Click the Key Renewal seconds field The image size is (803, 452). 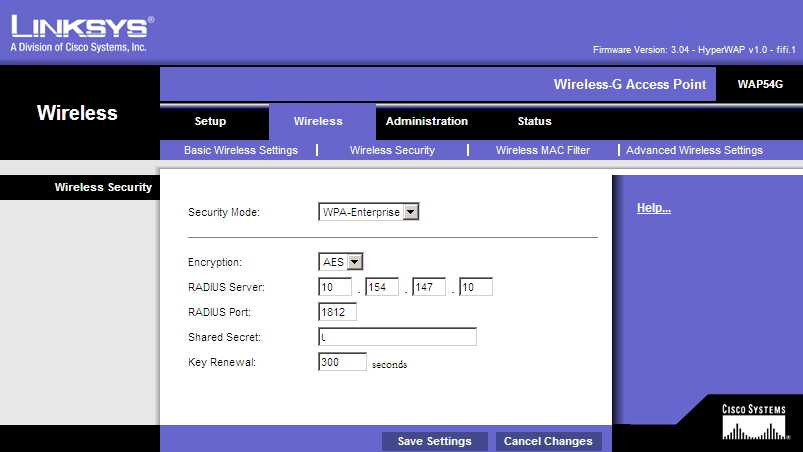click(342, 362)
